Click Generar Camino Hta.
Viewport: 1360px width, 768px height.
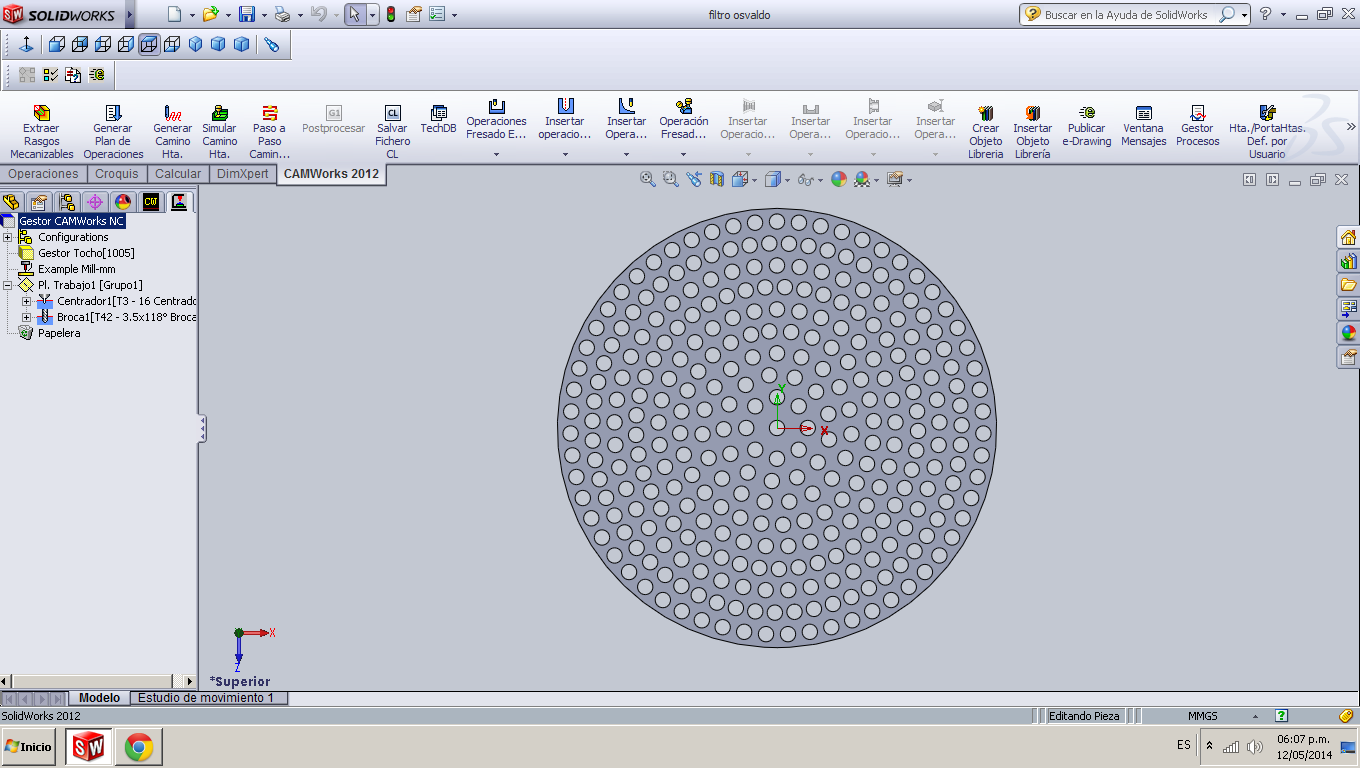(172, 131)
